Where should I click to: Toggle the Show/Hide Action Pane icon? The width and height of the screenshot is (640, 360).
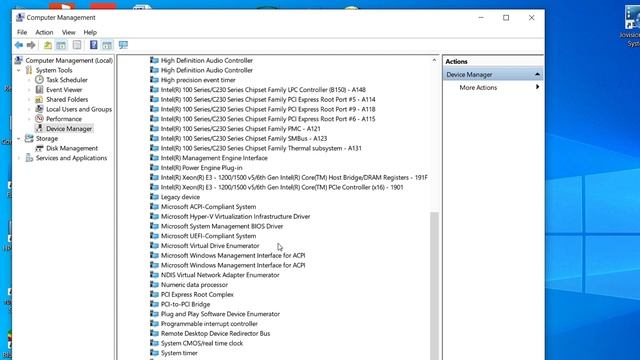pyautogui.click(x=107, y=45)
